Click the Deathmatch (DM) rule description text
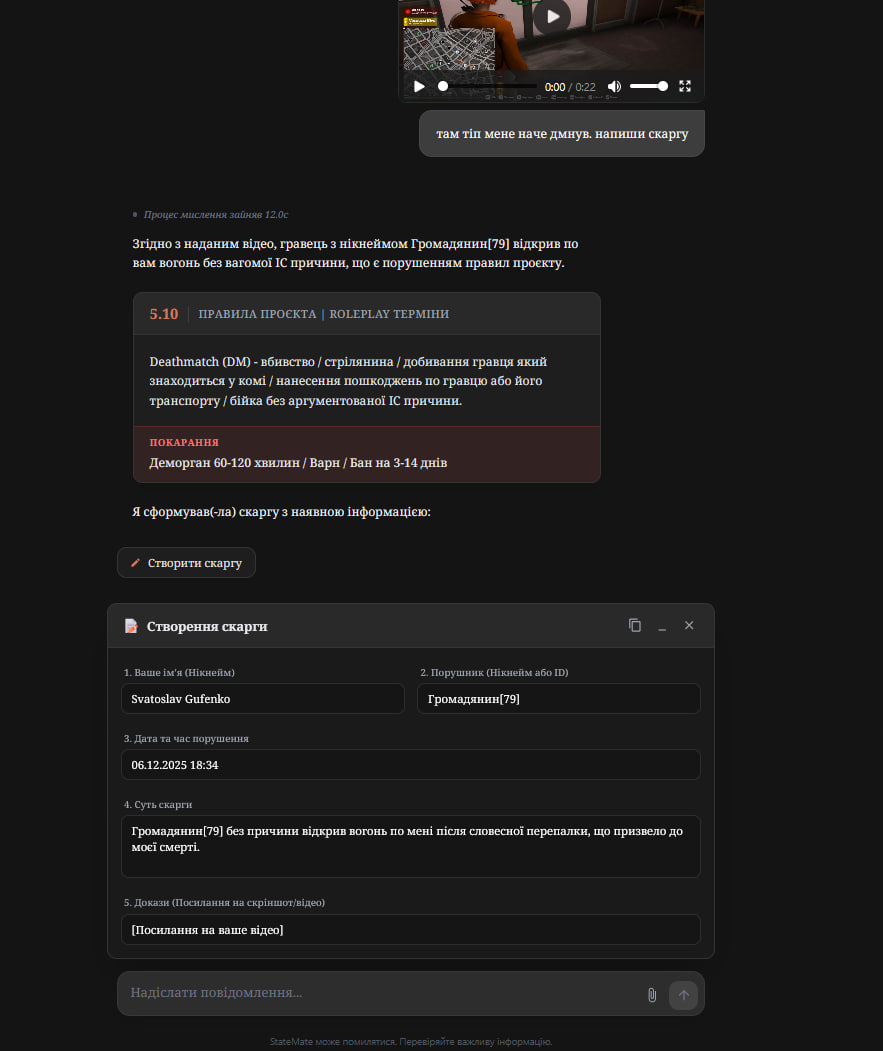The height and width of the screenshot is (1051, 883). [x=348, y=381]
